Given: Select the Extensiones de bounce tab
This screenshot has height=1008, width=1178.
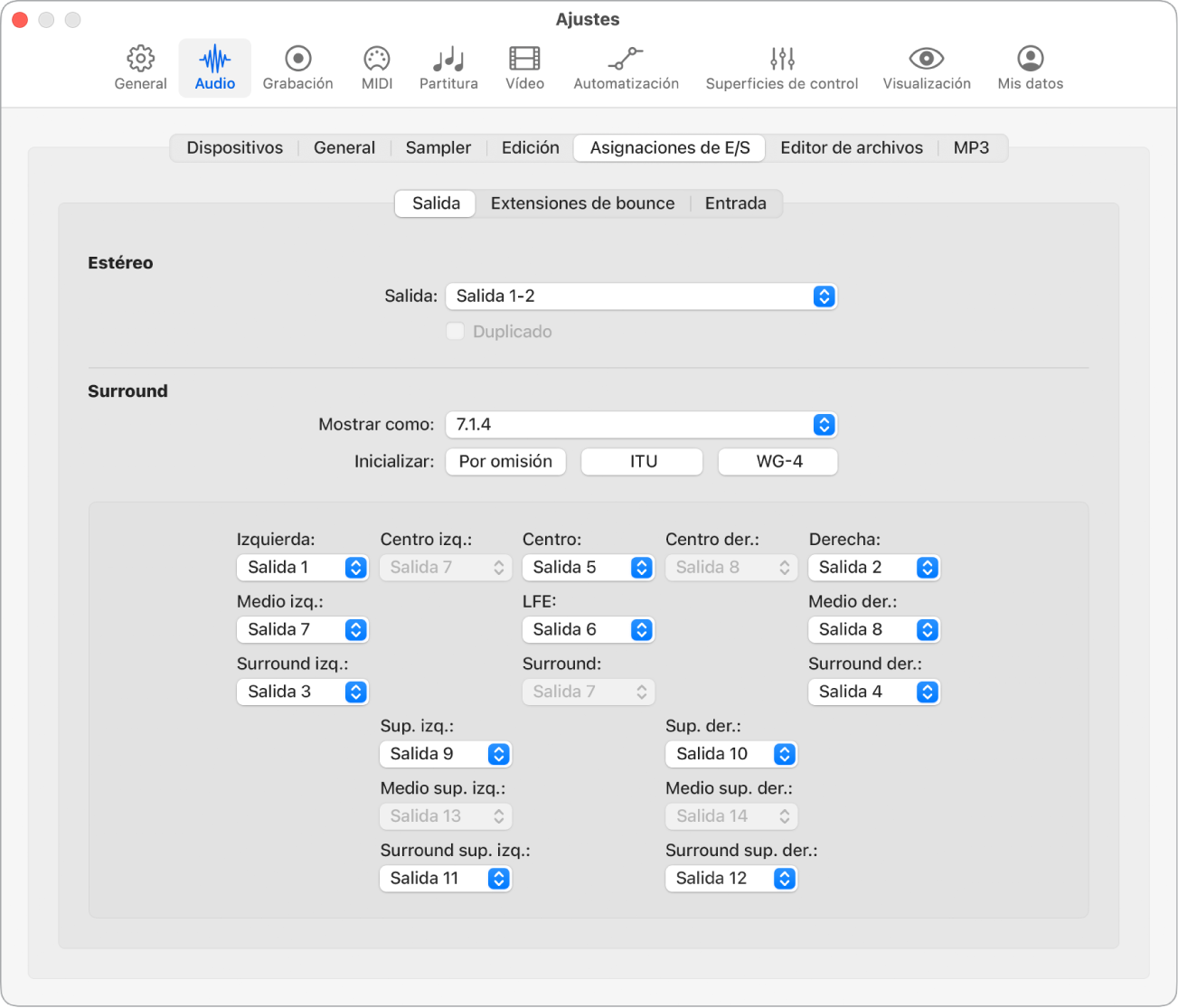Looking at the screenshot, I should tap(582, 203).
